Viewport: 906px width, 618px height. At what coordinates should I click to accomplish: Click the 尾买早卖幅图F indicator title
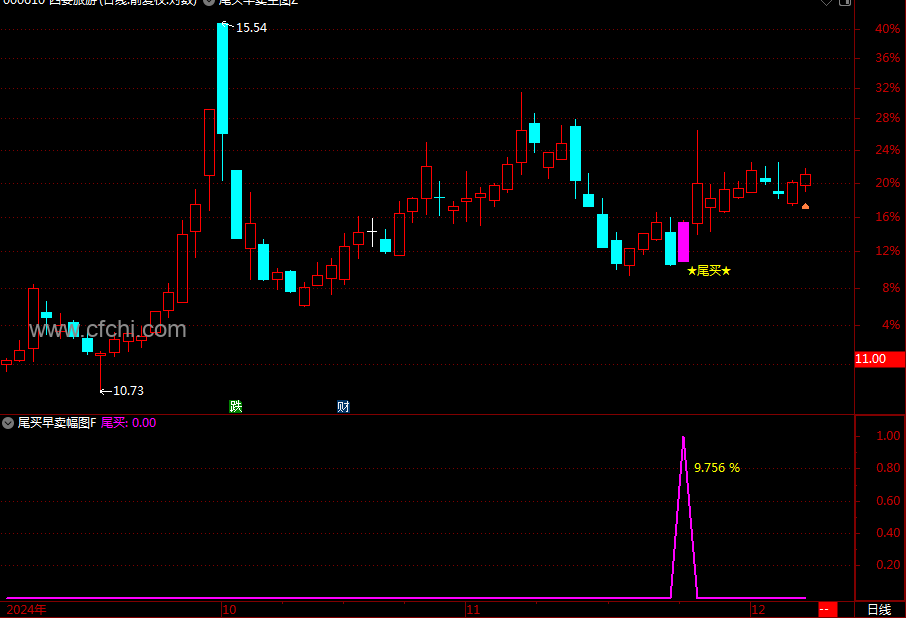pos(57,423)
